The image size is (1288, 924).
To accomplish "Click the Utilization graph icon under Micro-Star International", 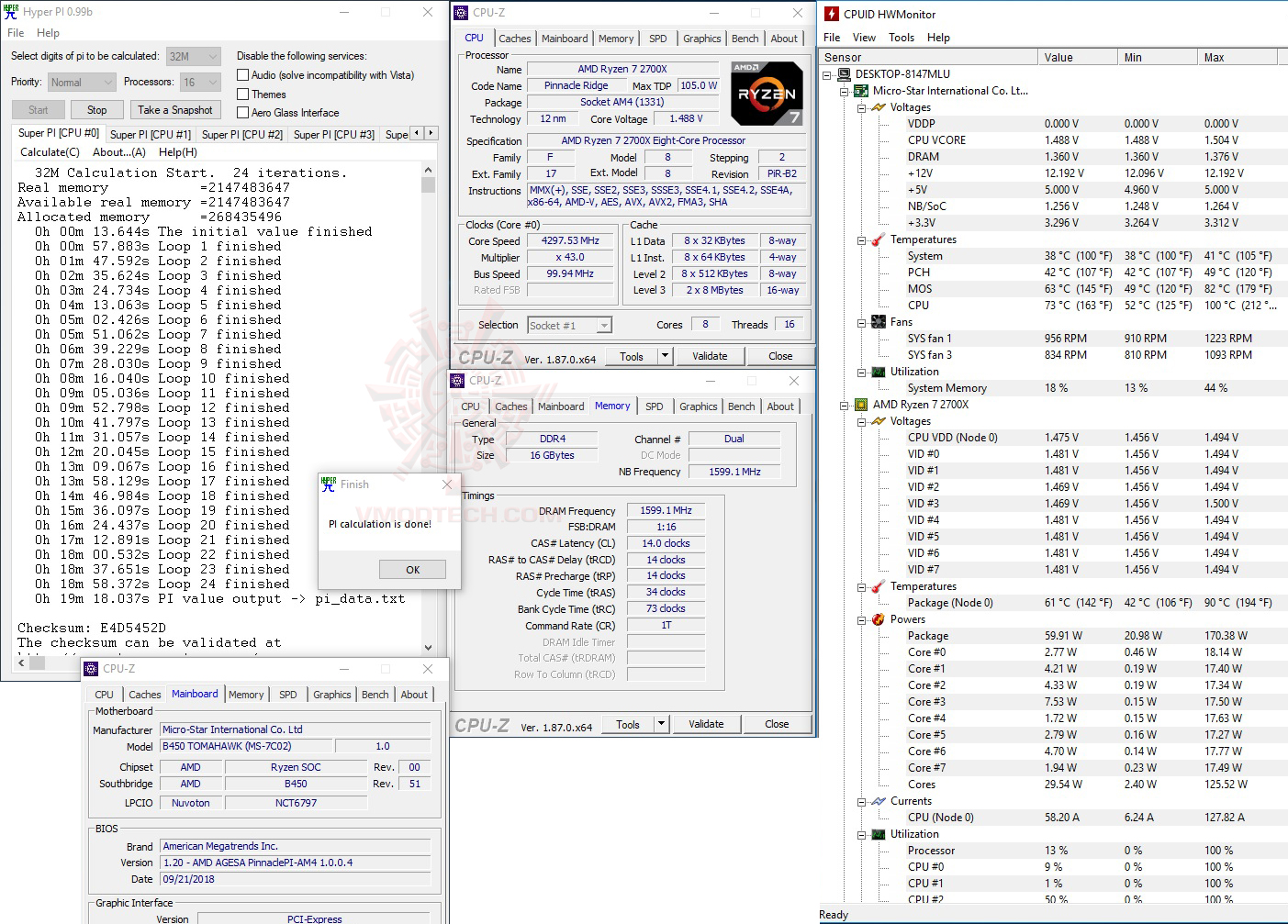I will tap(878, 372).
